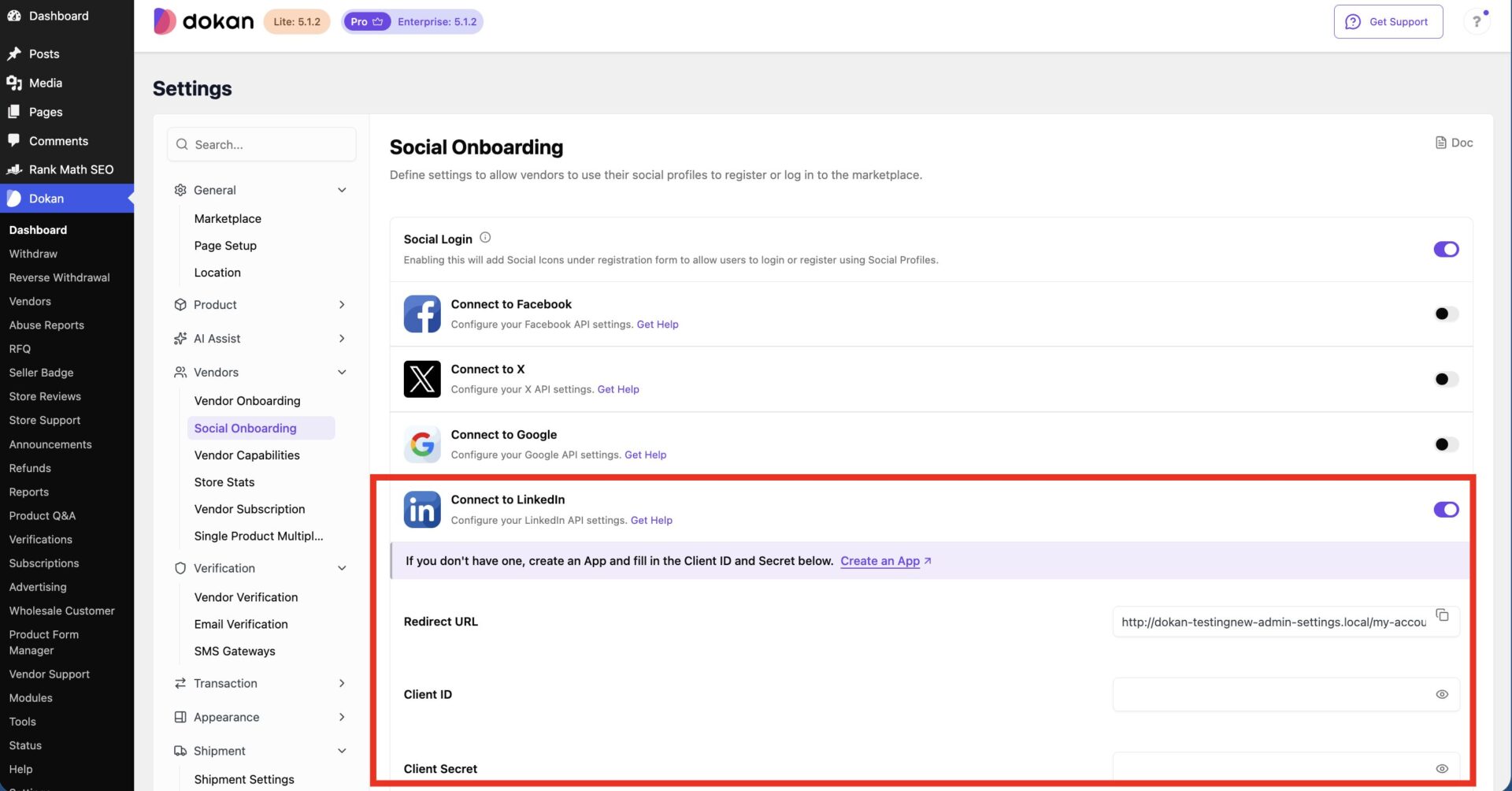Reveal Client ID with eye icon
Screen dimensions: 1512x791
[x=1442, y=694]
